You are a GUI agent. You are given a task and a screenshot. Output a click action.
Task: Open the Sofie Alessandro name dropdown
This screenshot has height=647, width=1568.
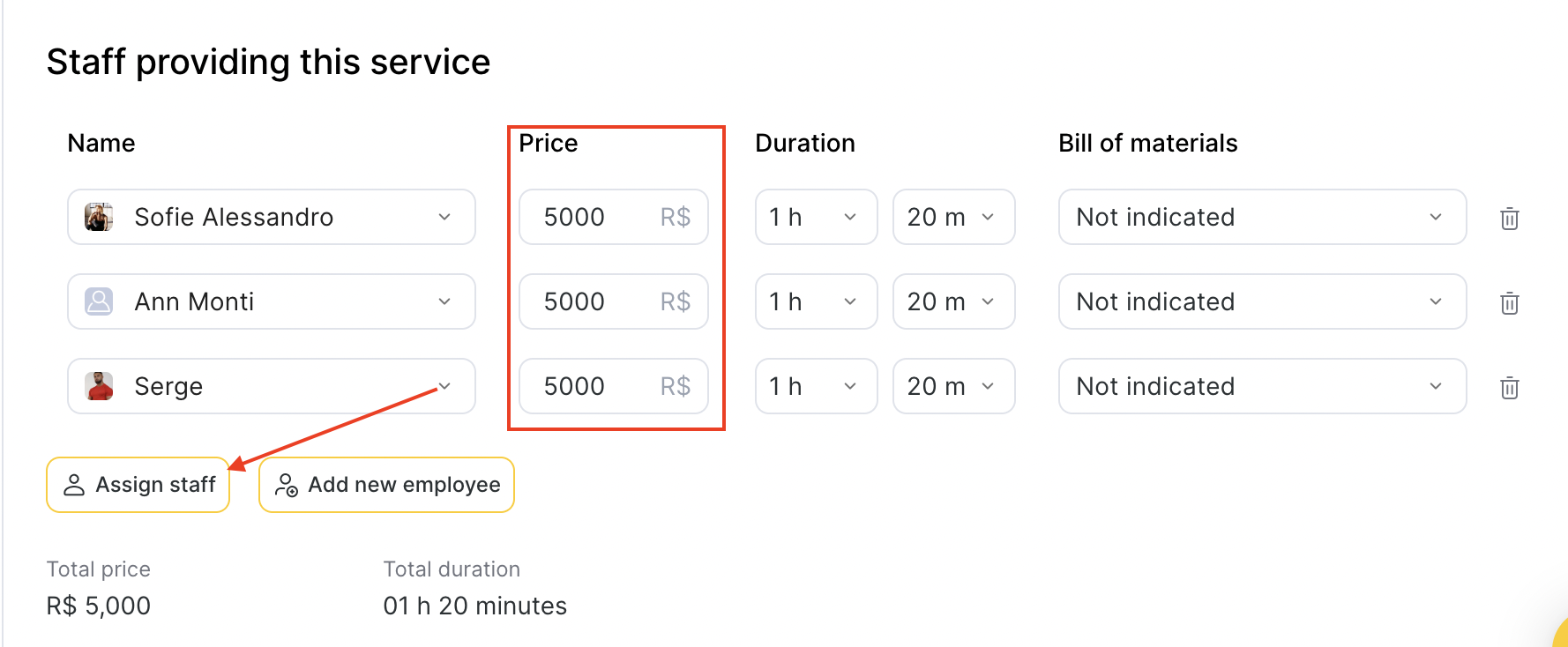tap(272, 217)
